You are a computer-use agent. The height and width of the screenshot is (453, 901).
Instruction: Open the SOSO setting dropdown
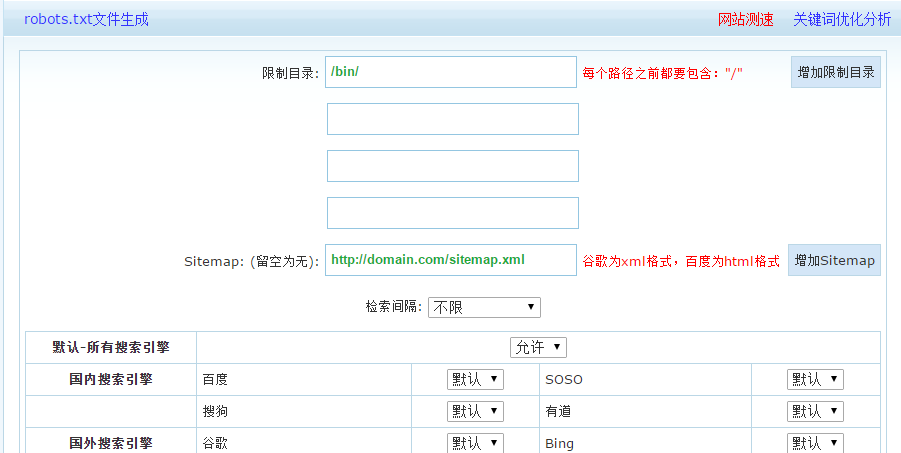point(815,379)
